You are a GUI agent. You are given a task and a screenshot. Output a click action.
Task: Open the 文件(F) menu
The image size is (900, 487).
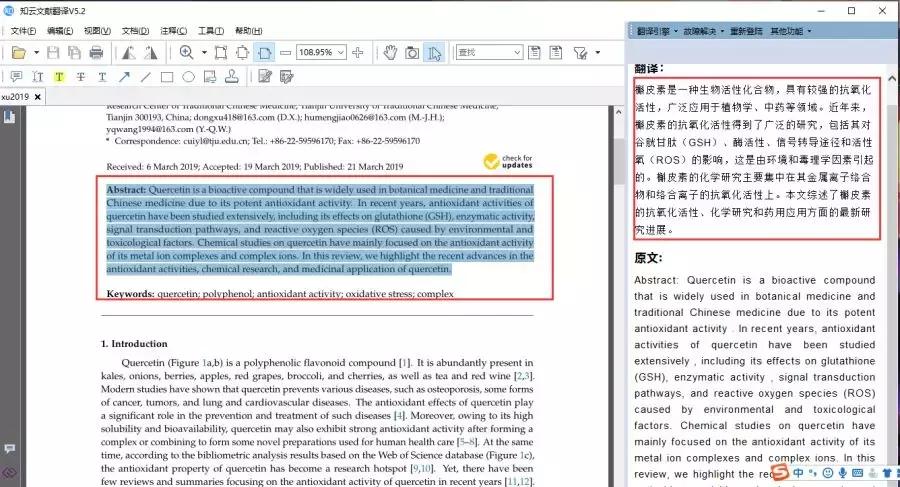(24, 31)
